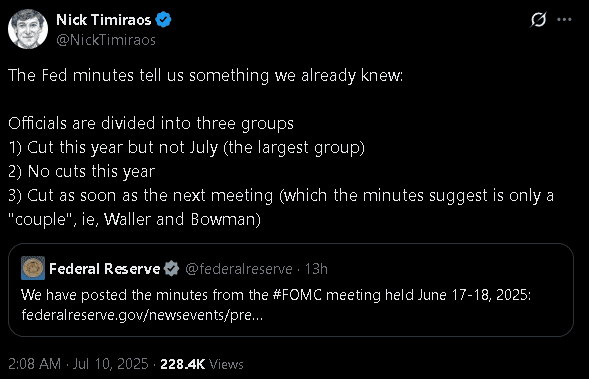Open the three-dot more options menu
The height and width of the screenshot is (379, 589).
tap(564, 20)
